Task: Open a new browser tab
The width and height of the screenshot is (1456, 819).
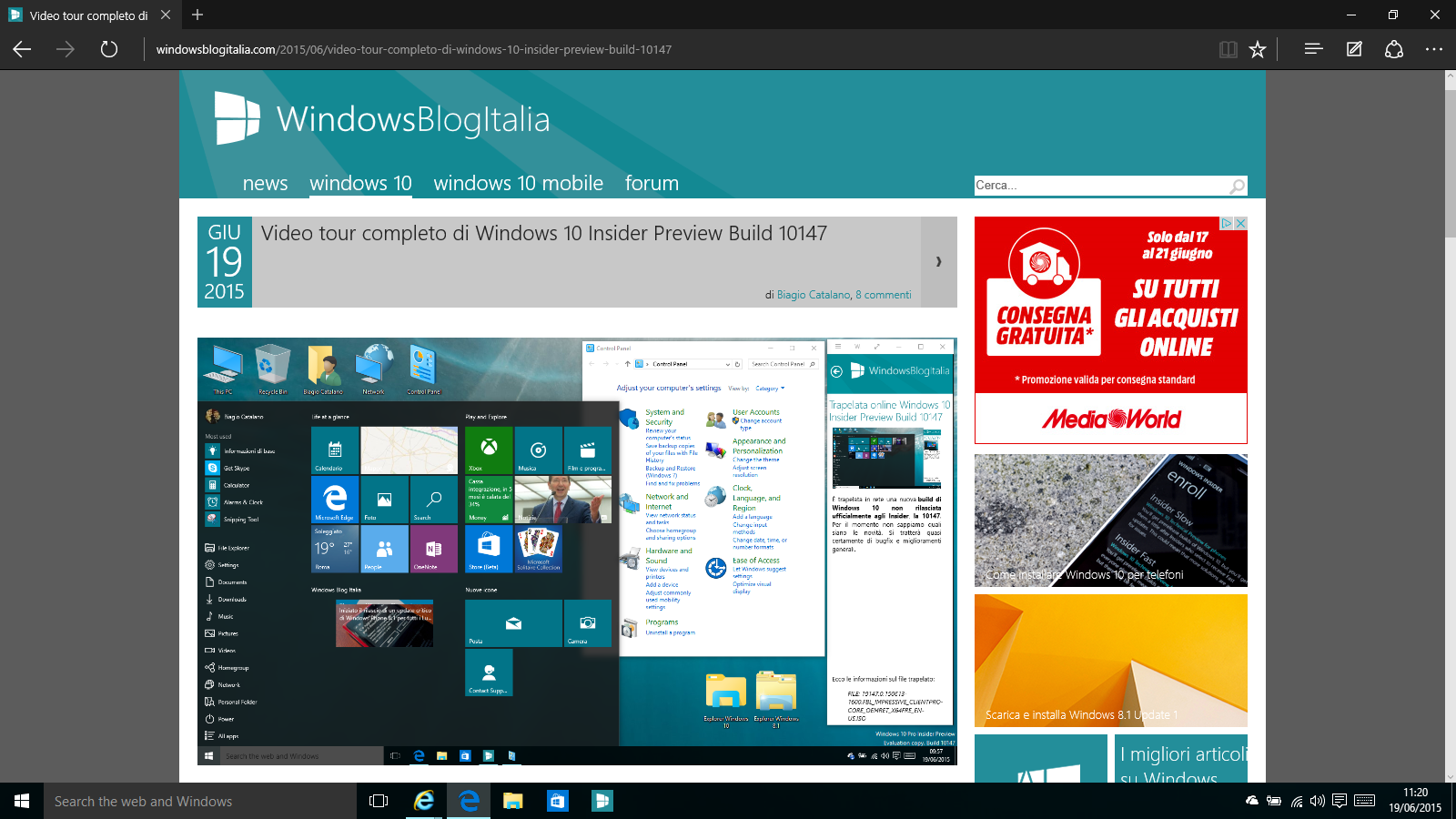Action: [x=197, y=15]
